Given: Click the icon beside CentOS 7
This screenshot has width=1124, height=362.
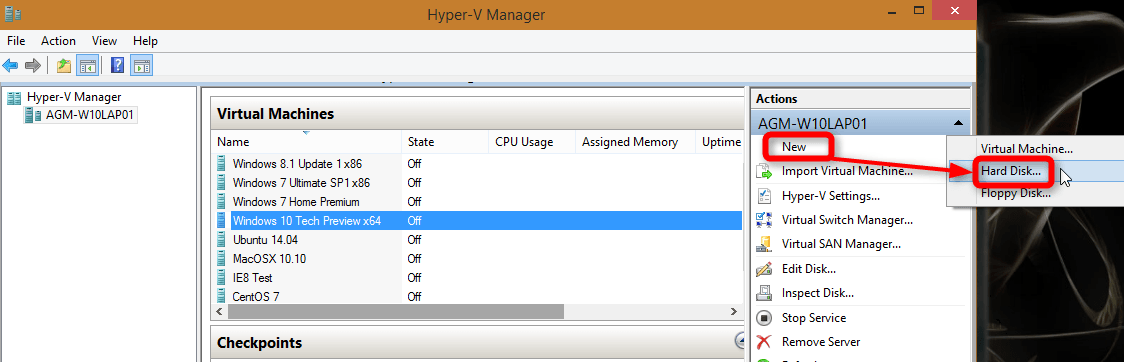Looking at the screenshot, I should coord(222,296).
